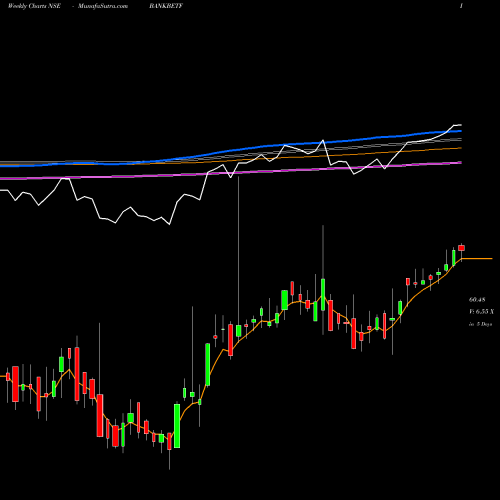Click the 'in 5 Days' label
Screen dimensions: 500x500
click(x=480, y=324)
